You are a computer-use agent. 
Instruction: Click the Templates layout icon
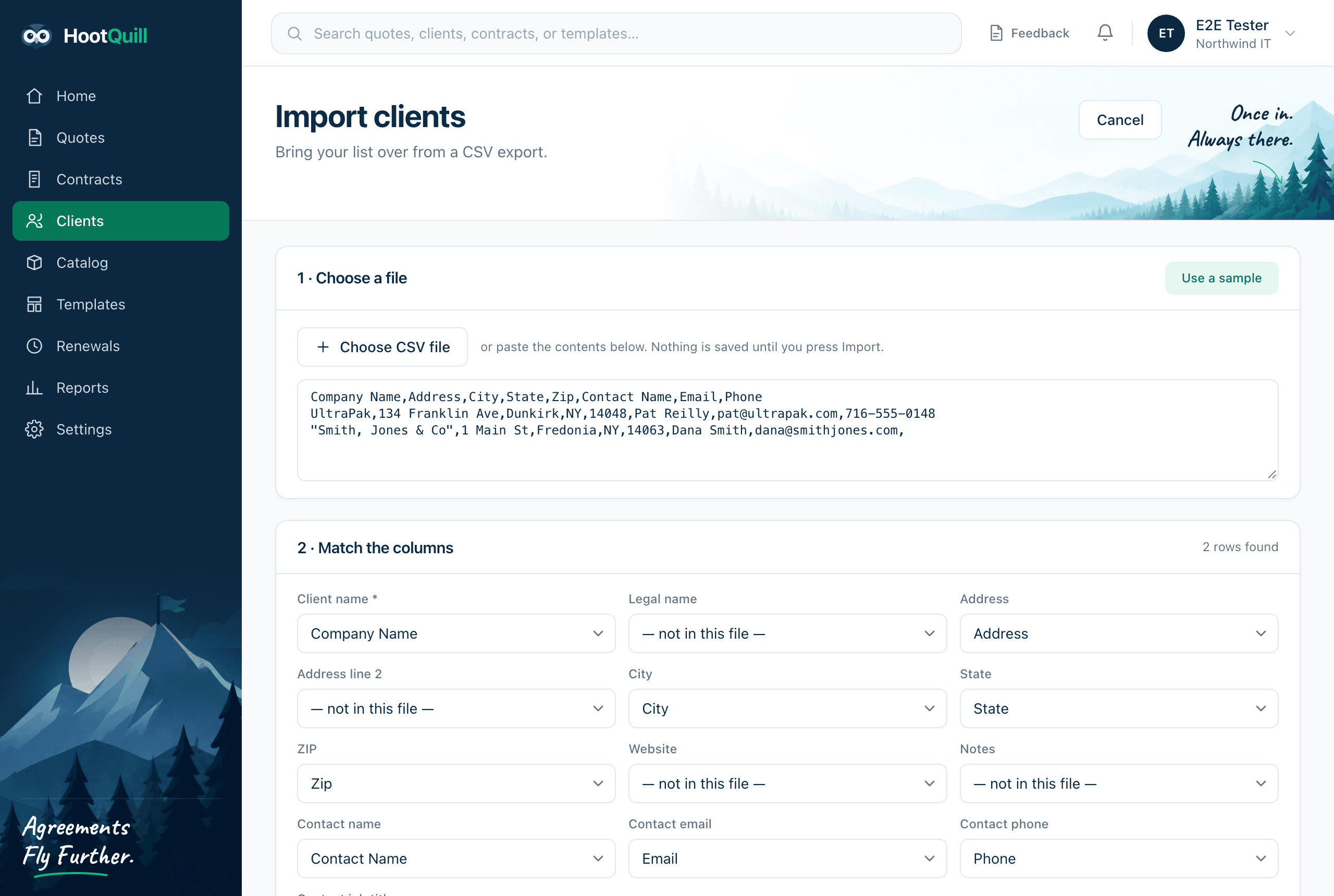[34, 305]
